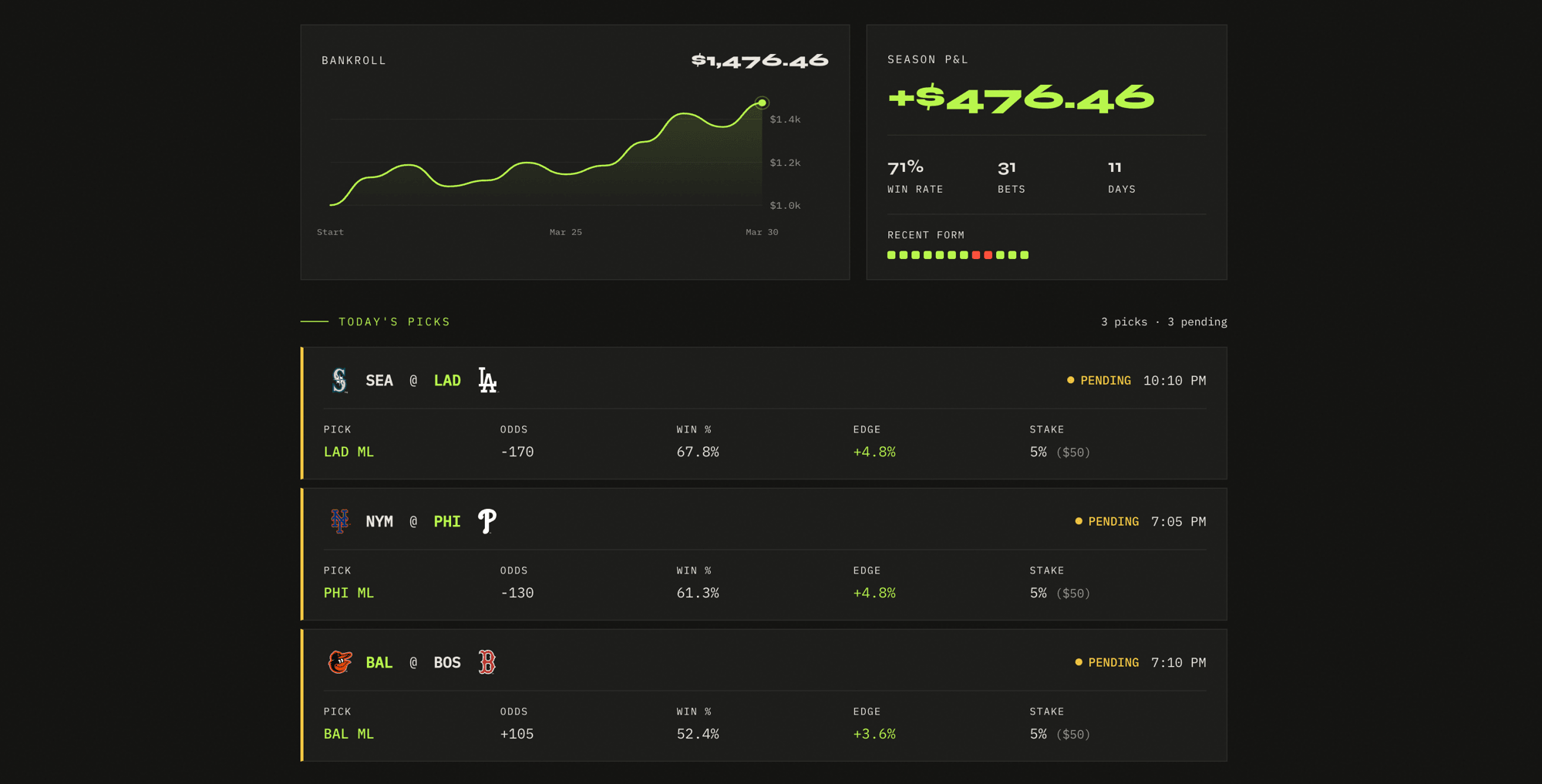1542x784 pixels.
Task: Click the SEASON P&L heading
Action: tap(928, 59)
